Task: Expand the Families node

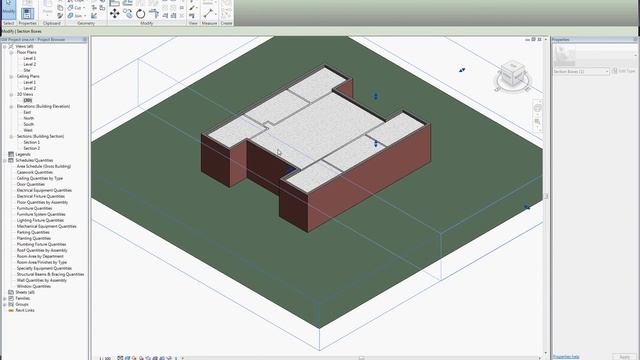Action: pyautogui.click(x=5, y=298)
